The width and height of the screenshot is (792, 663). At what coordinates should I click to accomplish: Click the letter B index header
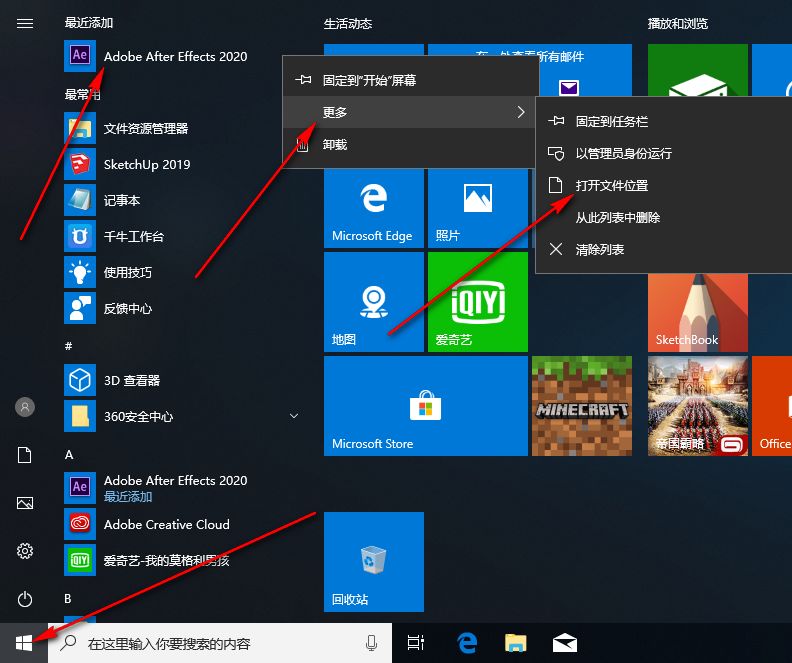tap(68, 599)
